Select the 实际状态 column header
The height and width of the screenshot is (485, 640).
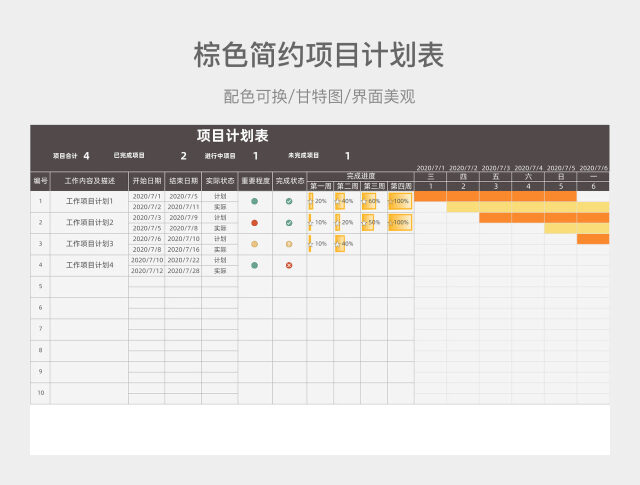pos(220,181)
